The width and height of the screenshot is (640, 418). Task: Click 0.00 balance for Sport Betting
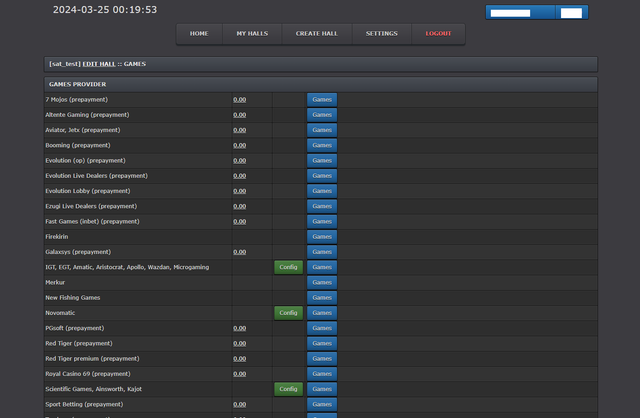pos(240,404)
